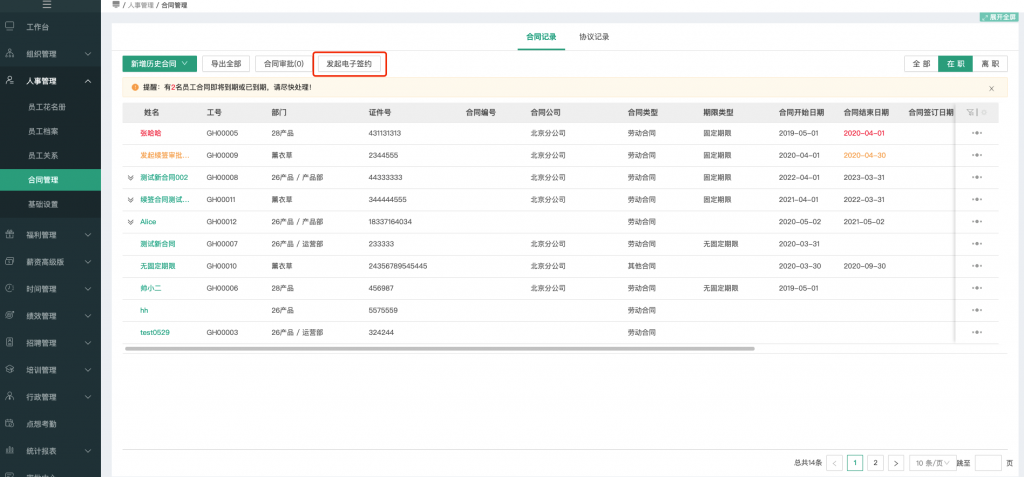
Task: Click the 工作台 monitor icon in sidebar
Action: click(10, 27)
